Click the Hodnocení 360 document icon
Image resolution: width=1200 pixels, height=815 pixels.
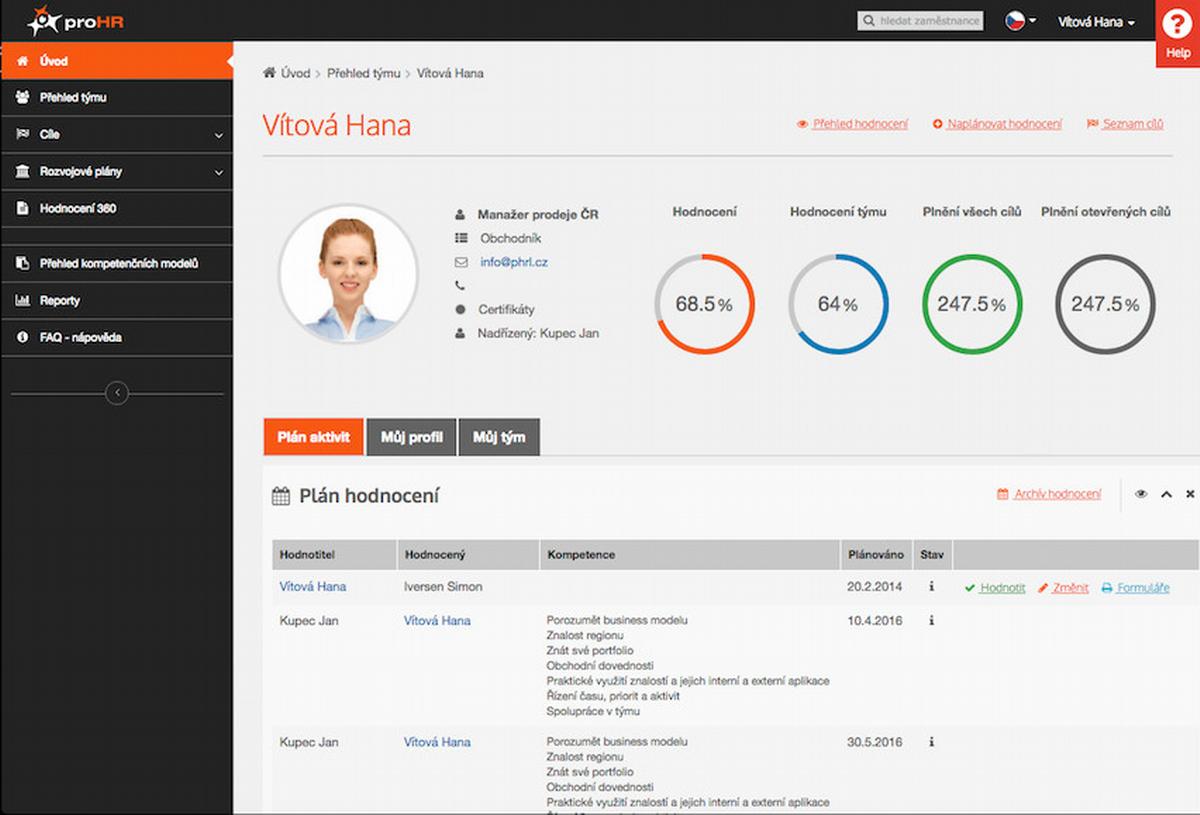(x=22, y=209)
